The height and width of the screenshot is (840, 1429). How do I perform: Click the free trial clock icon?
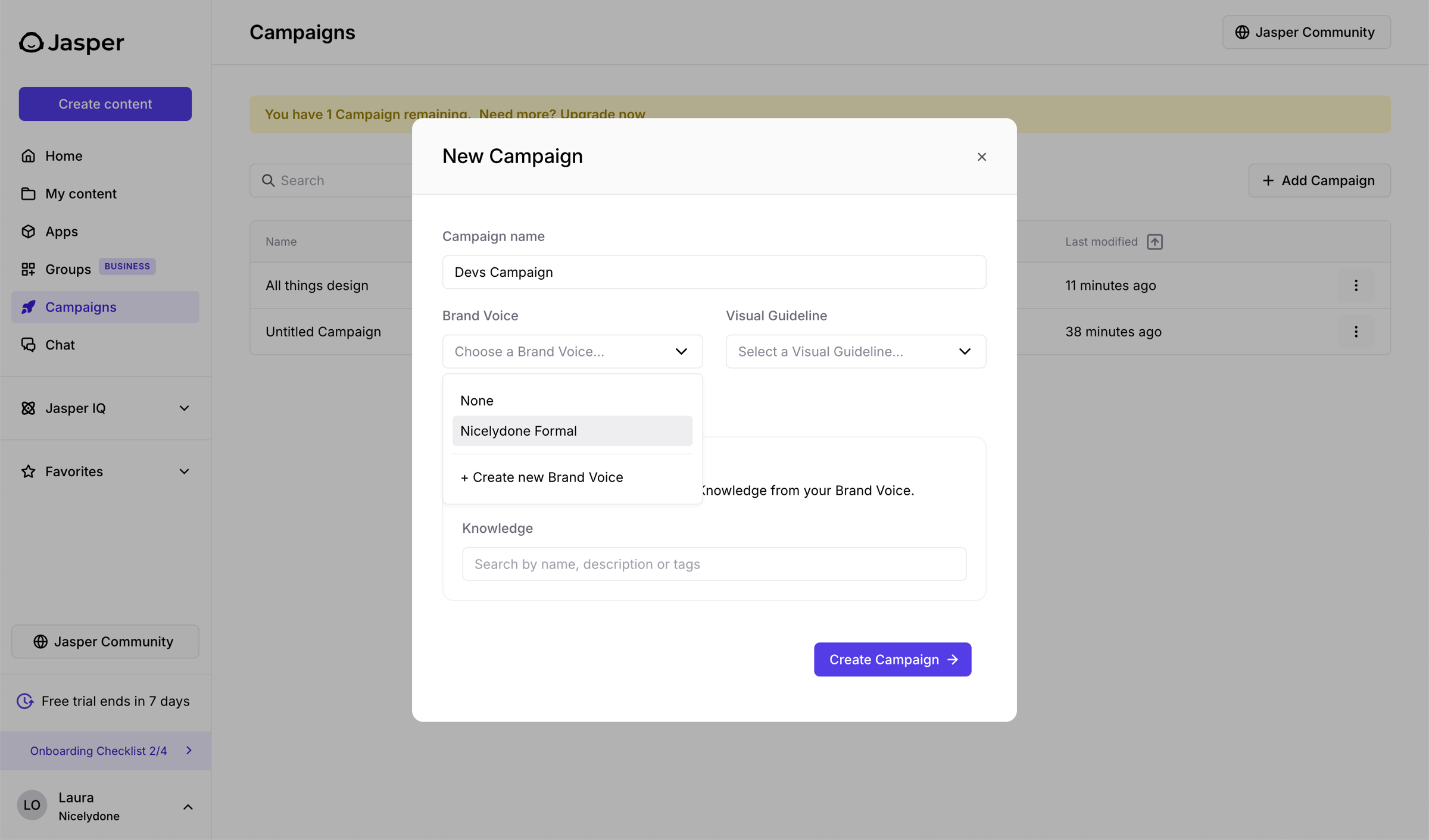[25, 701]
